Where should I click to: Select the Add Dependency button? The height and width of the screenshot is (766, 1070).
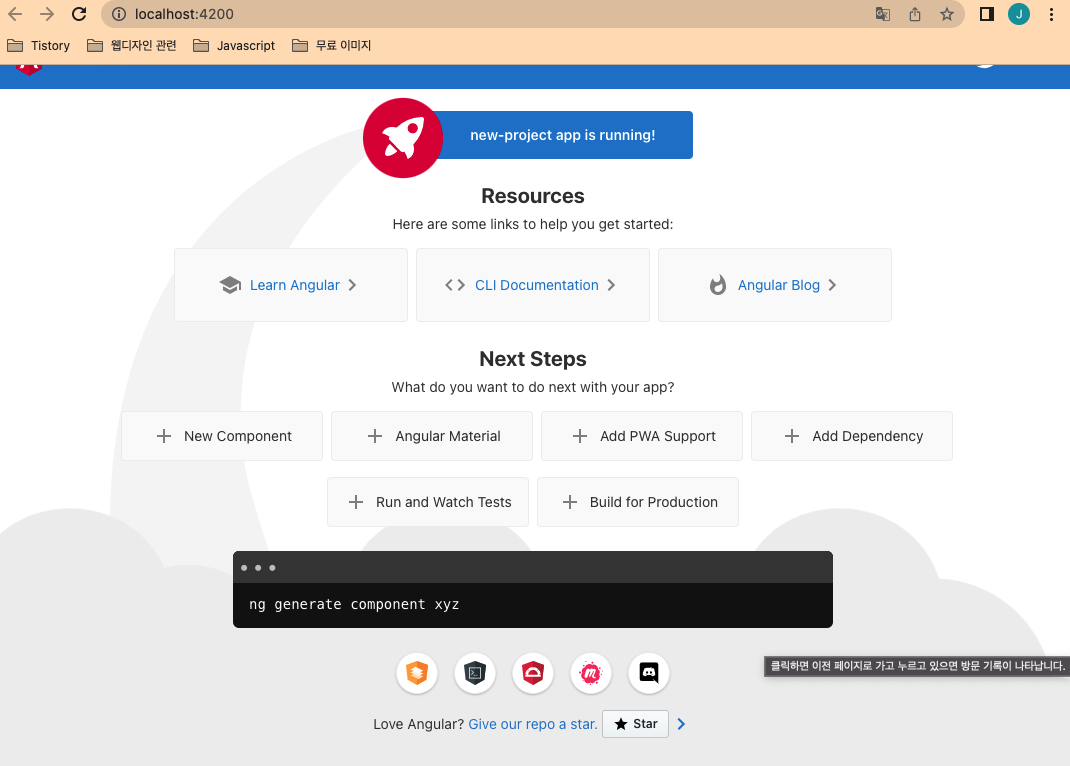pyautogui.click(x=852, y=436)
